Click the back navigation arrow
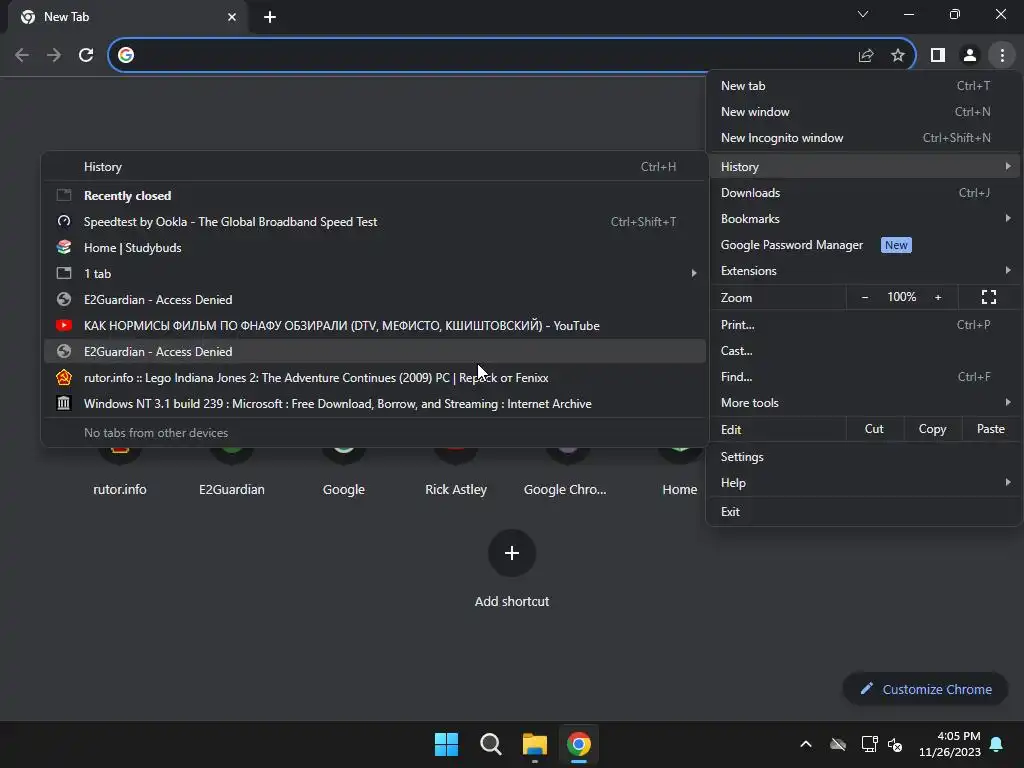 [x=22, y=56]
